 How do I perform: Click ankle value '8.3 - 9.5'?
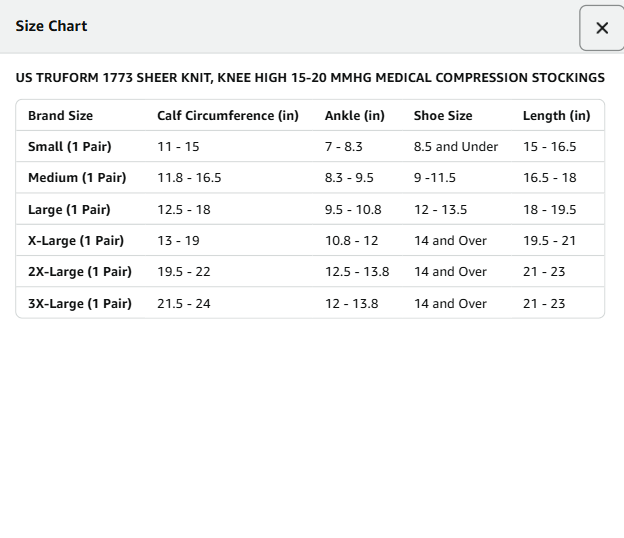pos(349,178)
